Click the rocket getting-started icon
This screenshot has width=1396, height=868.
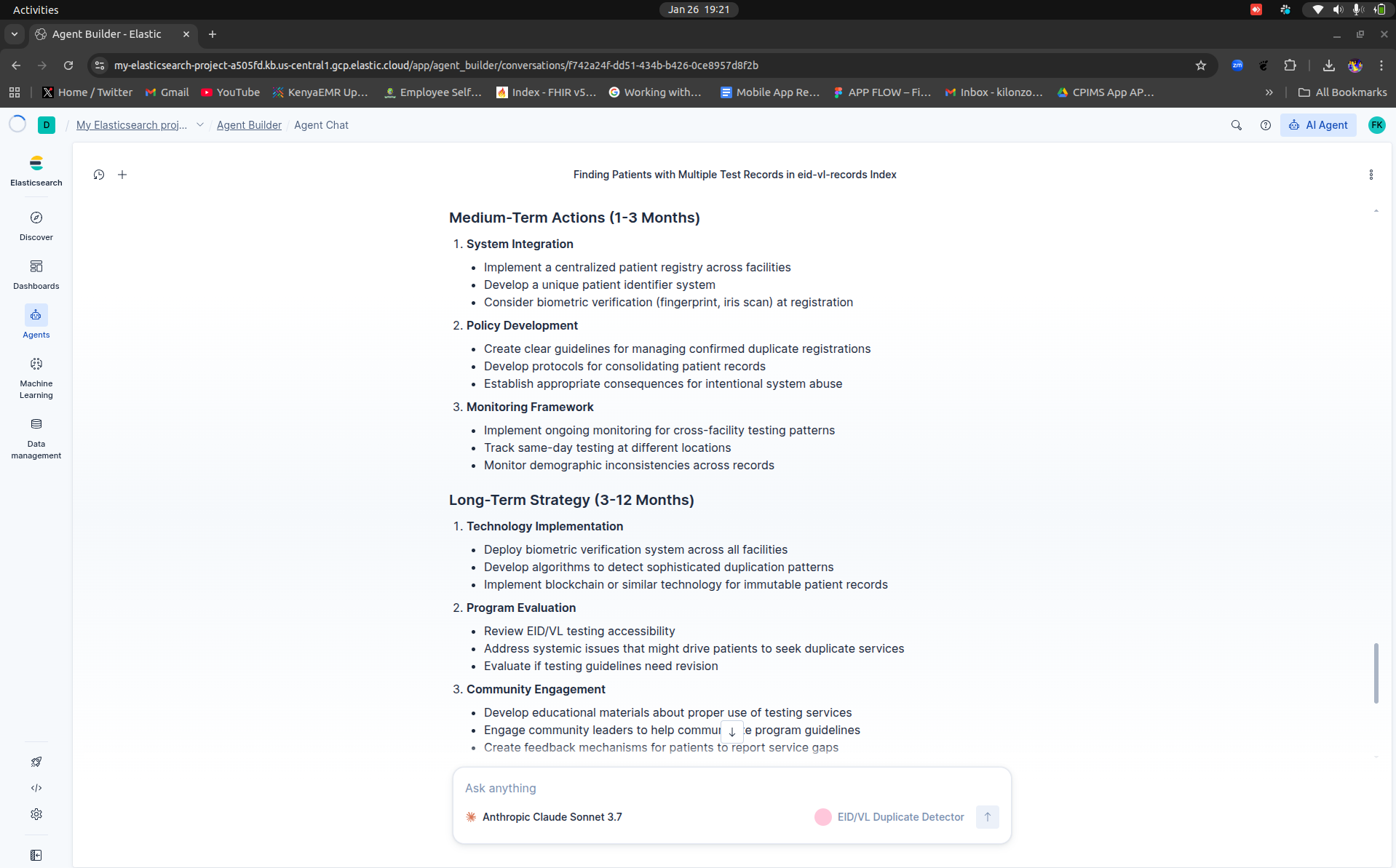click(x=36, y=762)
